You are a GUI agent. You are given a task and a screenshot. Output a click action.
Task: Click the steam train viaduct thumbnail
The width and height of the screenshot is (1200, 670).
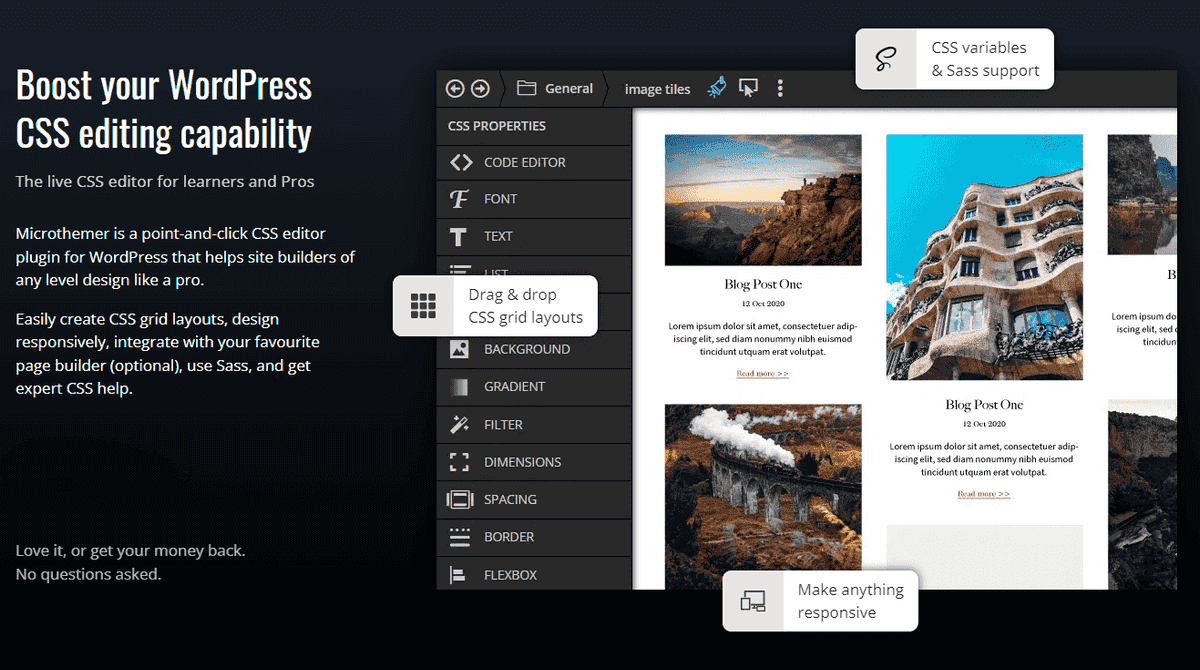click(763, 495)
